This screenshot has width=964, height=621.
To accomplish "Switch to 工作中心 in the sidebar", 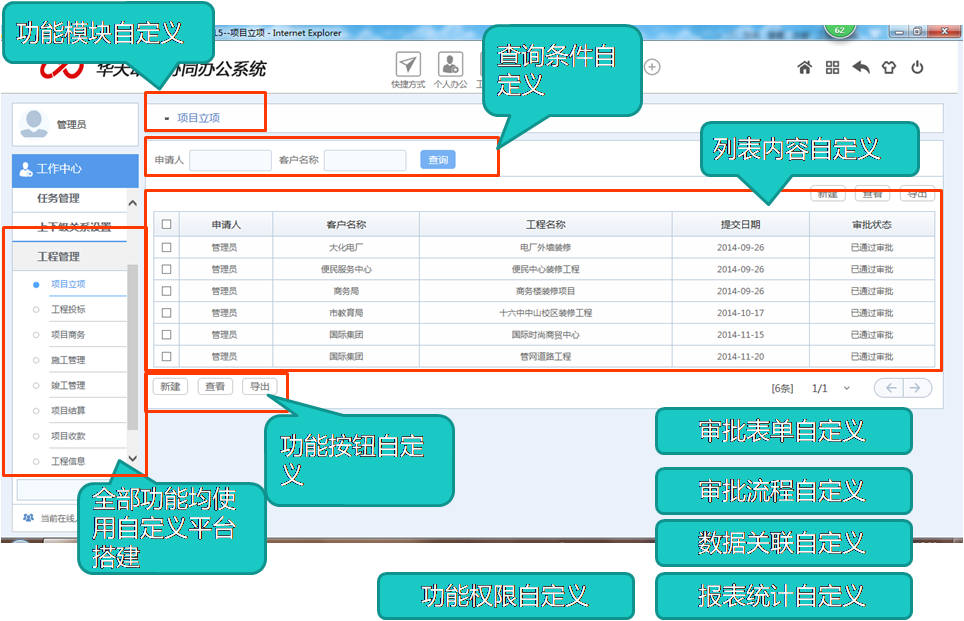I will pos(60,170).
